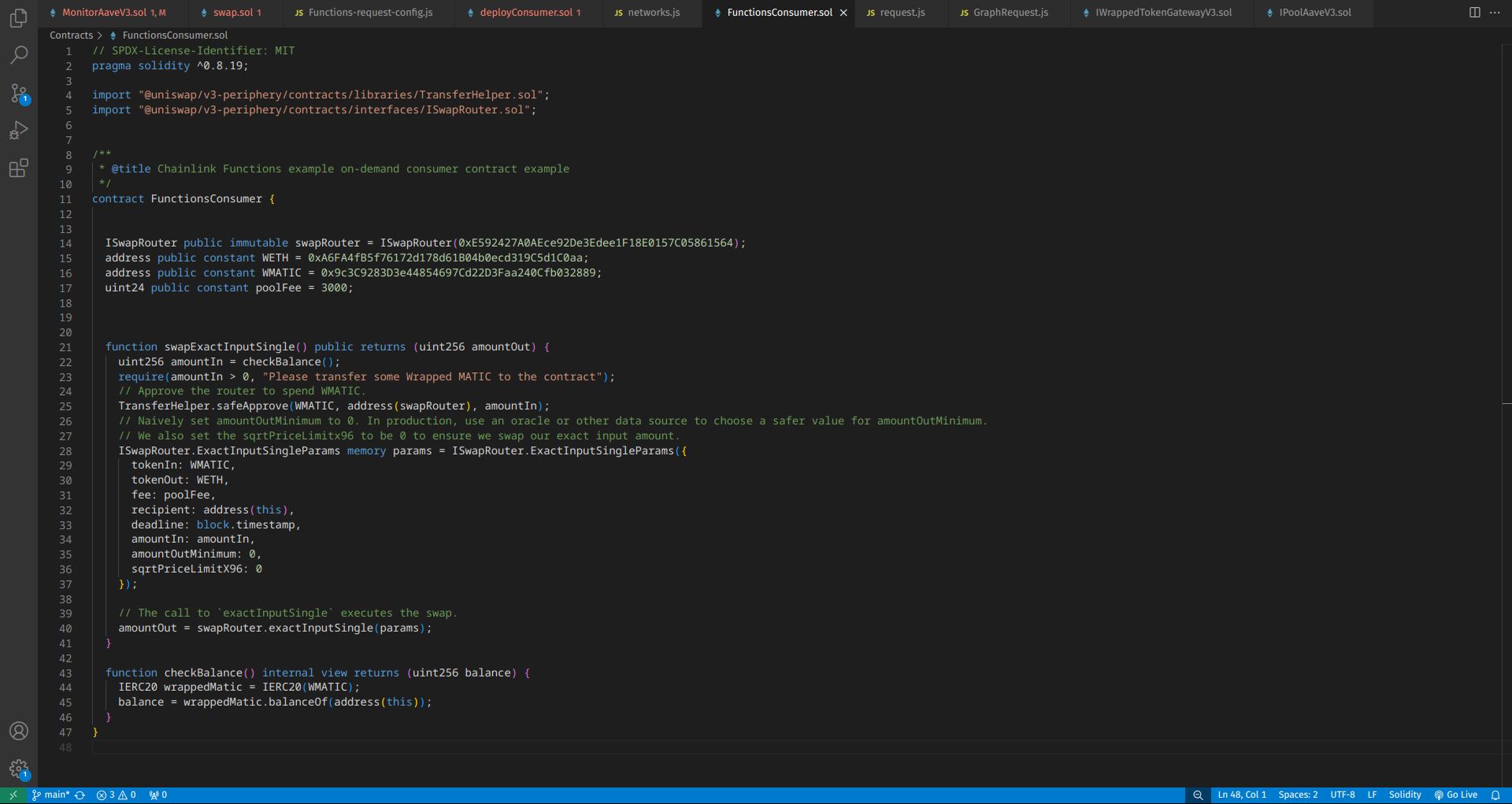The image size is (1512, 804).
Task: Click line number 43 in the gutter
Action: coord(65,673)
